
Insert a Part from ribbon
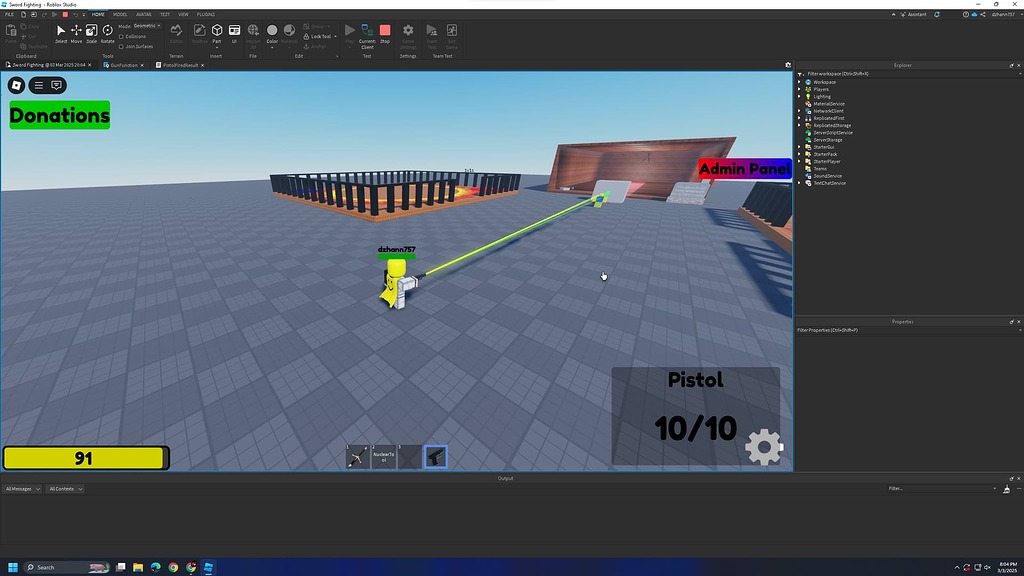click(x=217, y=34)
